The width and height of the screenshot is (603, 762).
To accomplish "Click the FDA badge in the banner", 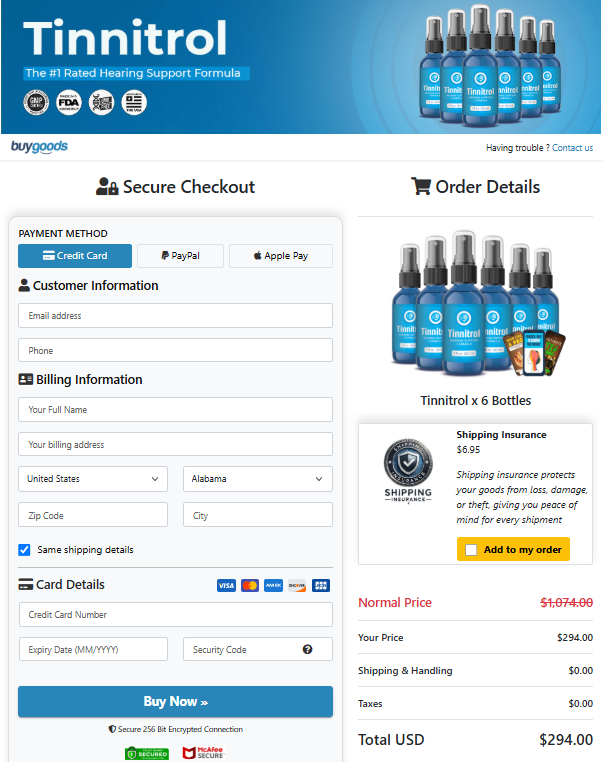I will click(69, 103).
